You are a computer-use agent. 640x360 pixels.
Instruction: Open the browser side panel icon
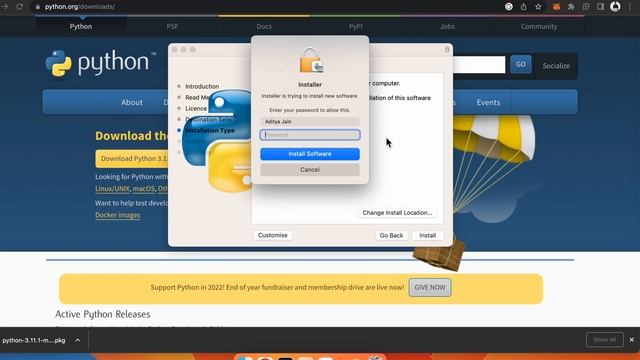(600, 7)
